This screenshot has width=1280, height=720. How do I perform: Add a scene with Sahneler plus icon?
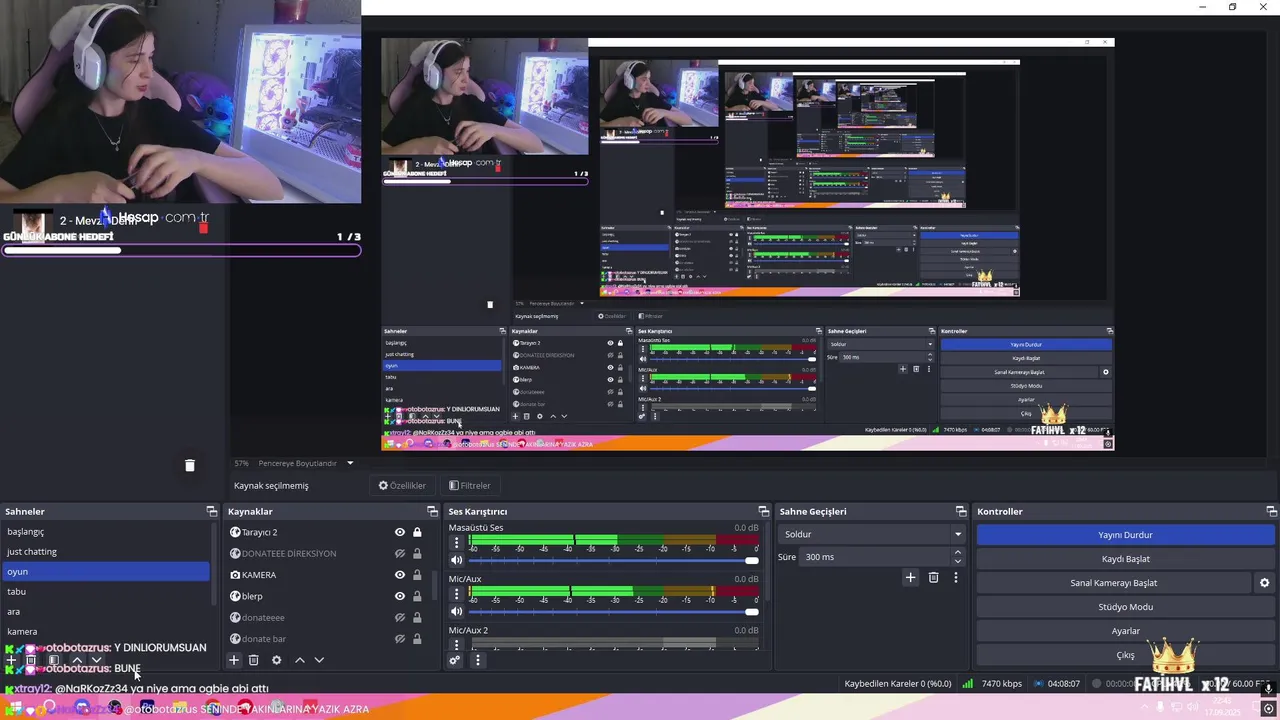click(11, 660)
